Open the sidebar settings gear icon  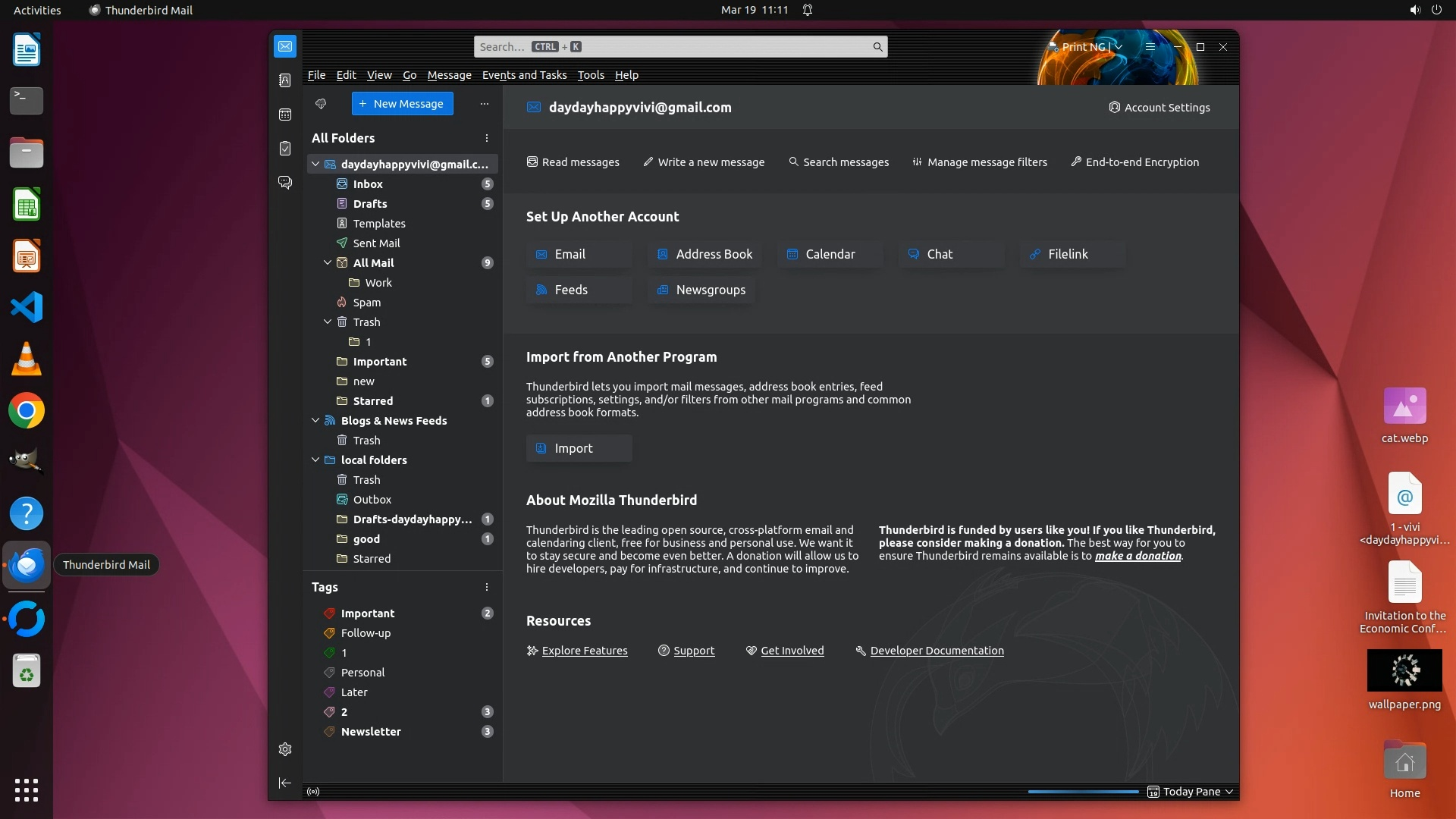click(285, 749)
